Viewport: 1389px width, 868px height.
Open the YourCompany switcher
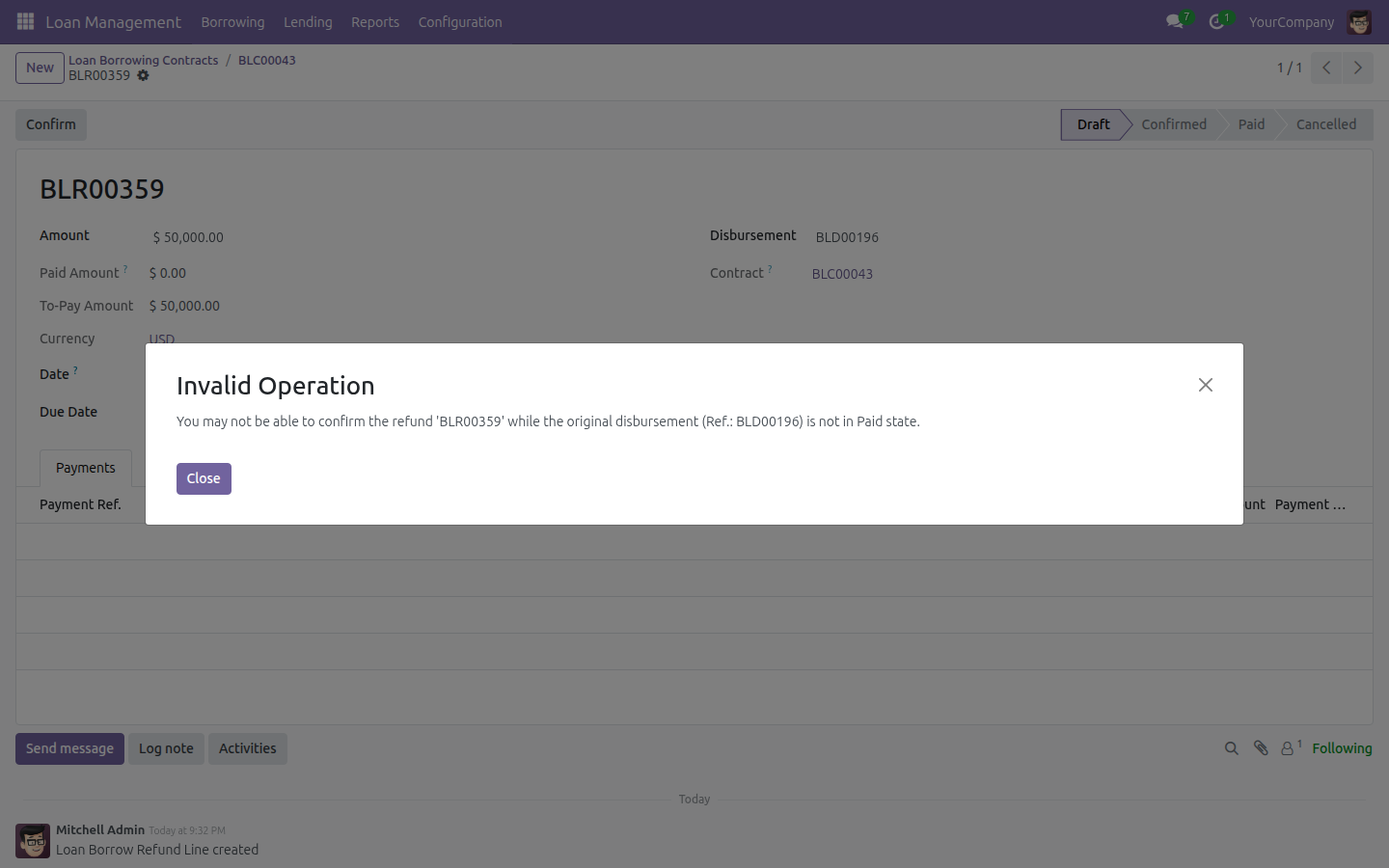[1292, 21]
